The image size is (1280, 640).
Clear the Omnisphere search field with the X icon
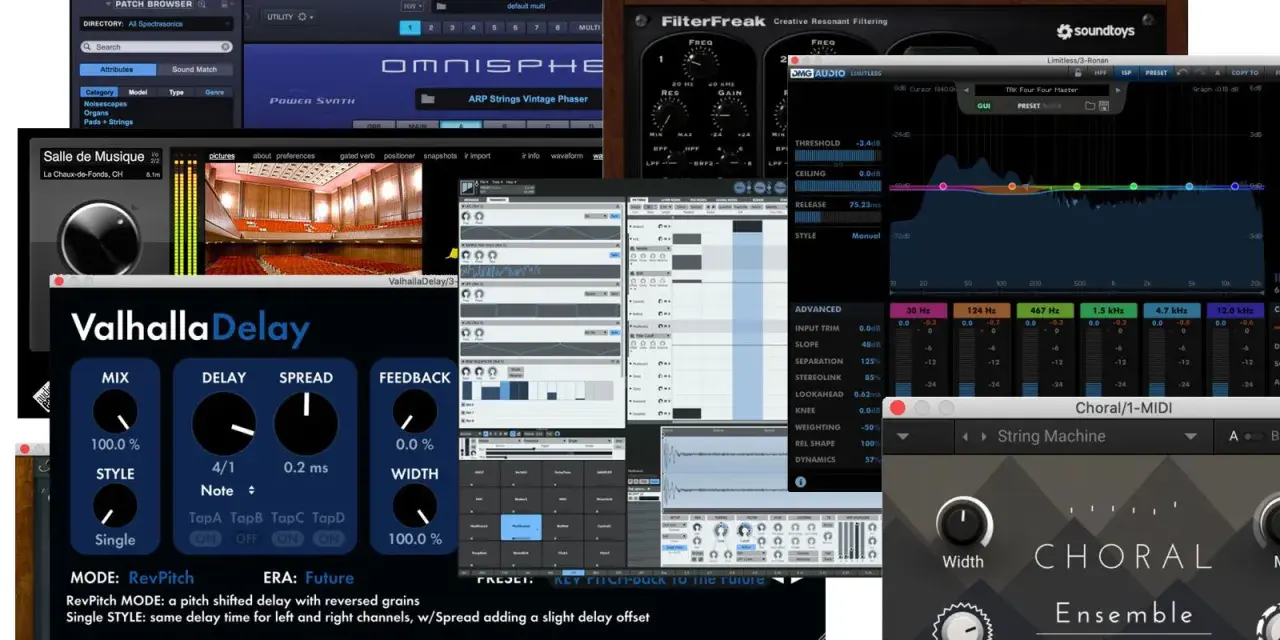pos(225,47)
